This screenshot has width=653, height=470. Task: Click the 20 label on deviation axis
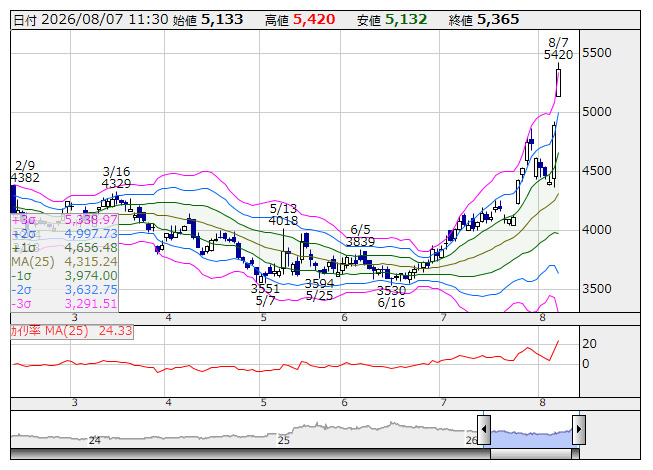coord(589,344)
